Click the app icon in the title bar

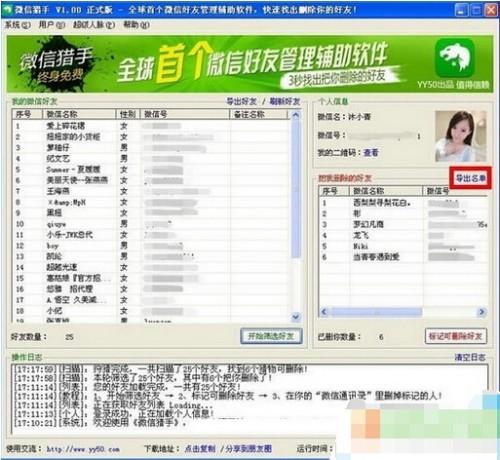[x=7, y=10]
